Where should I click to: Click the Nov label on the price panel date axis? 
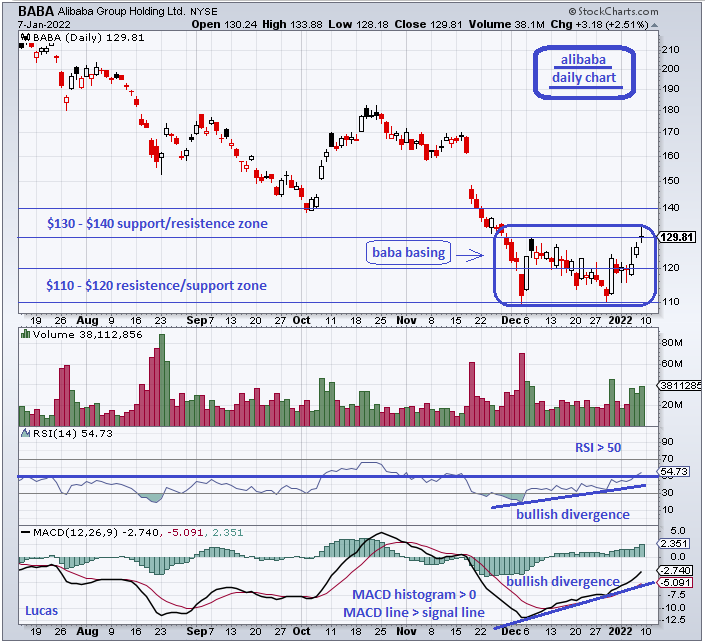(x=406, y=320)
